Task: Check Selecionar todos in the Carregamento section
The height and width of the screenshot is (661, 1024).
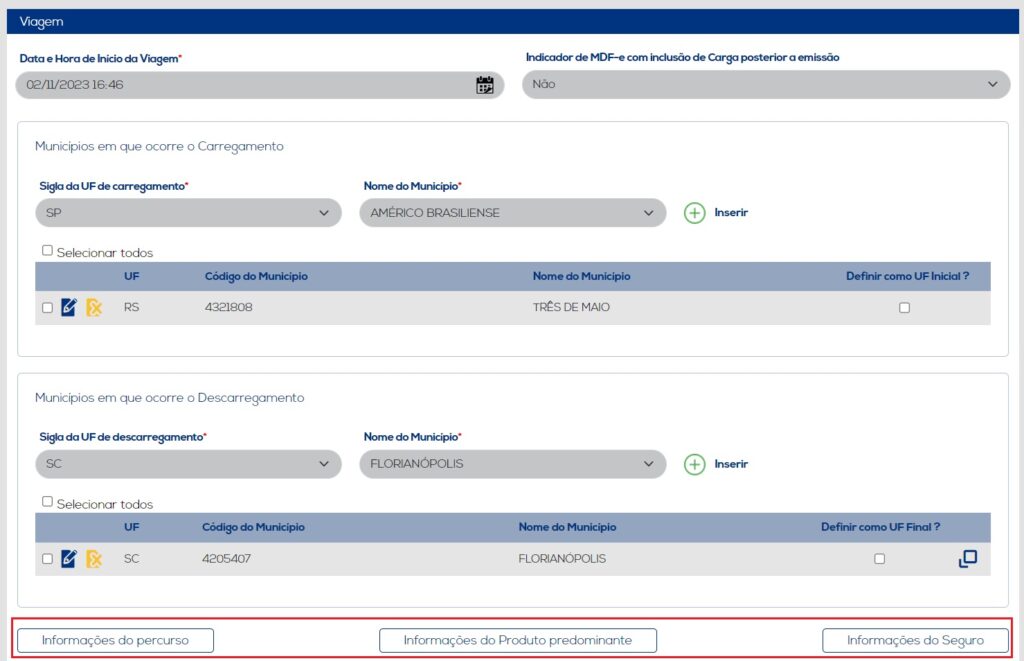Action: point(47,251)
